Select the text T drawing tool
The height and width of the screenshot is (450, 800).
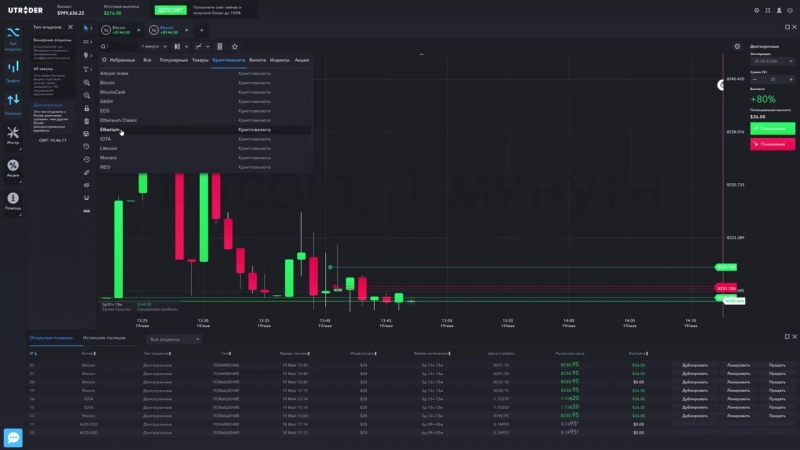tap(86, 69)
